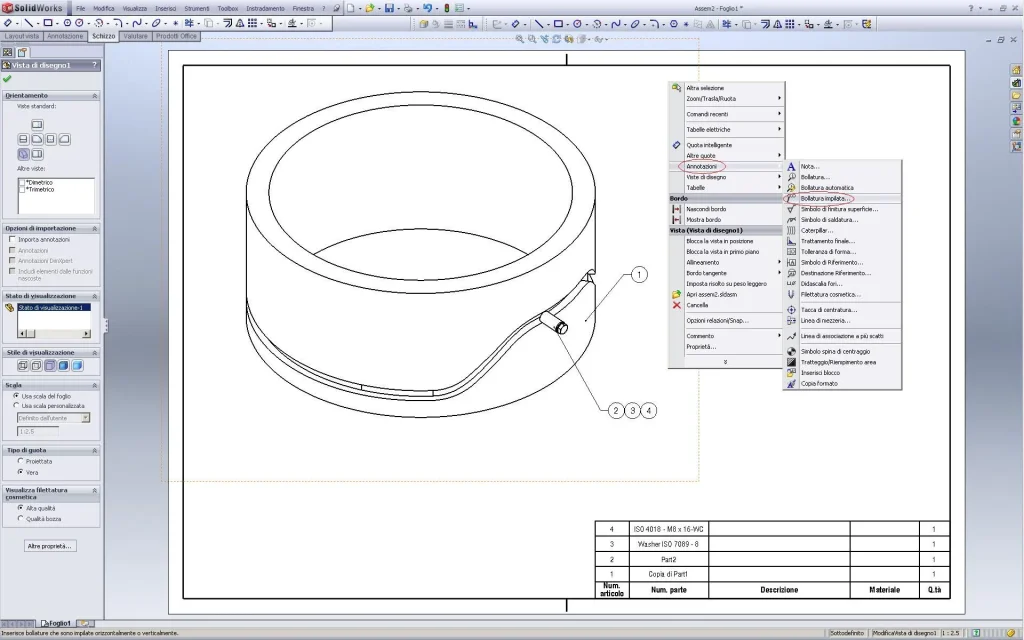Check the *Trimetrico view checkbox
This screenshot has width=1024, height=640.
[x=22, y=190]
